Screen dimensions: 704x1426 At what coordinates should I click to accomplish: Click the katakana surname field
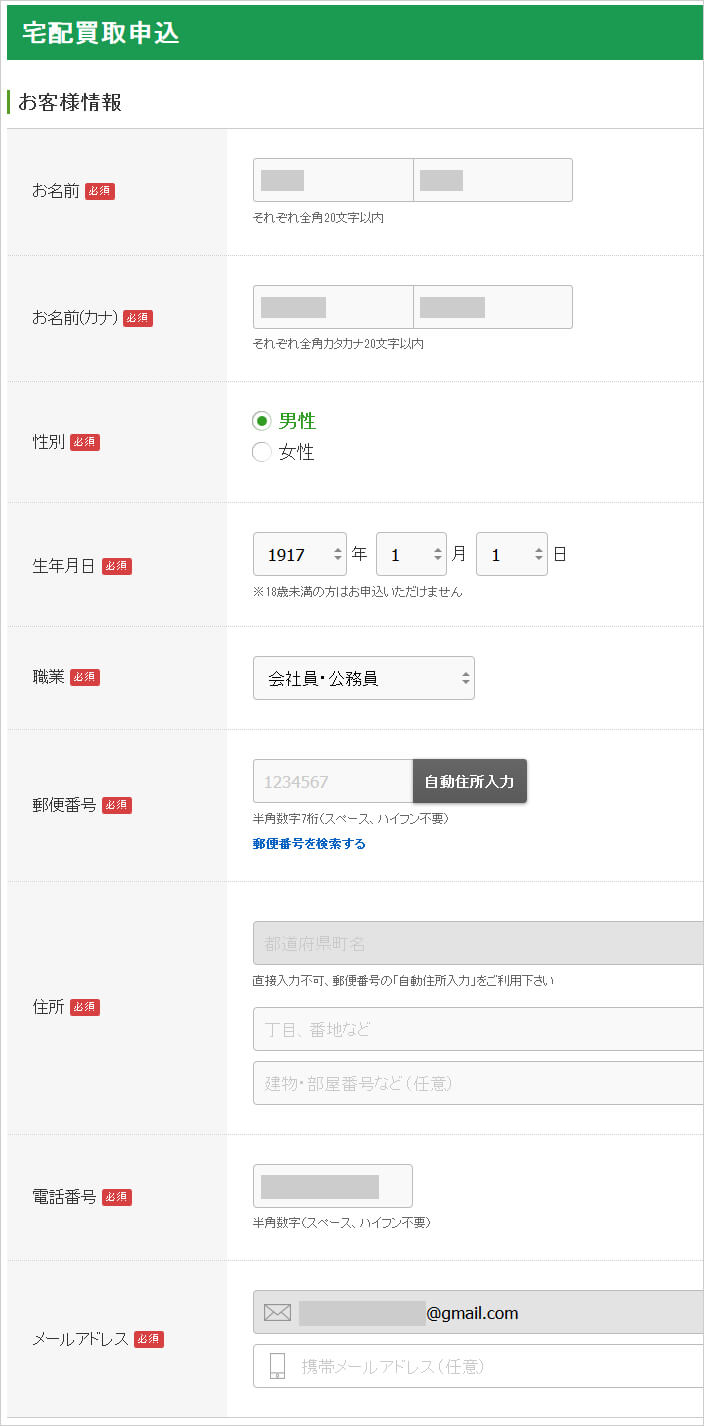click(332, 306)
